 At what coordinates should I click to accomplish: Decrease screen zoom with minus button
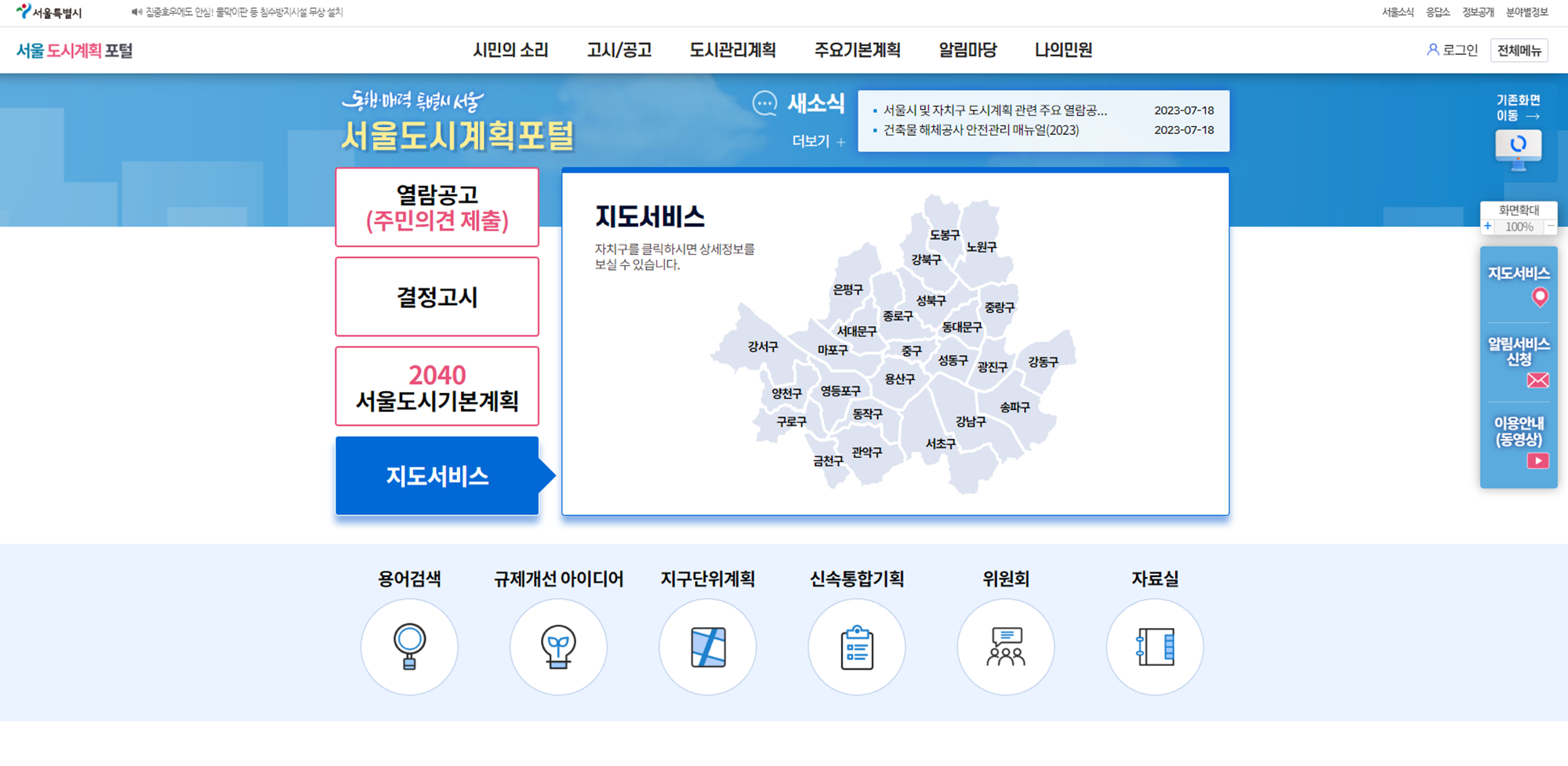(1550, 227)
